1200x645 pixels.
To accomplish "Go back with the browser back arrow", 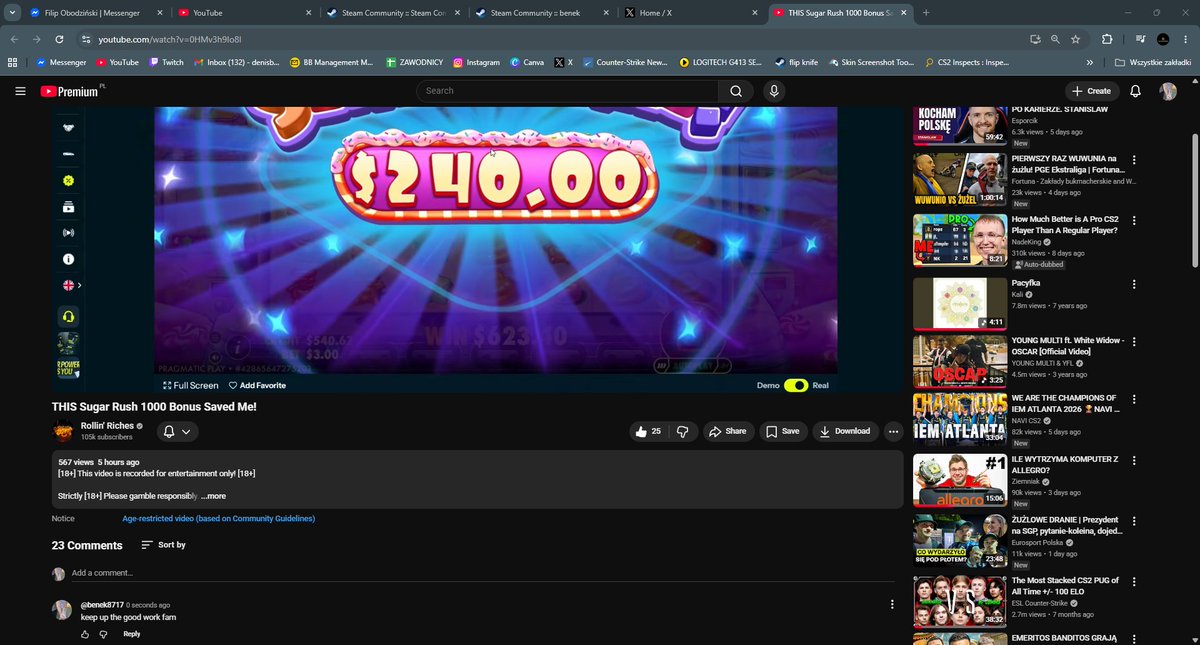I will [x=14, y=39].
